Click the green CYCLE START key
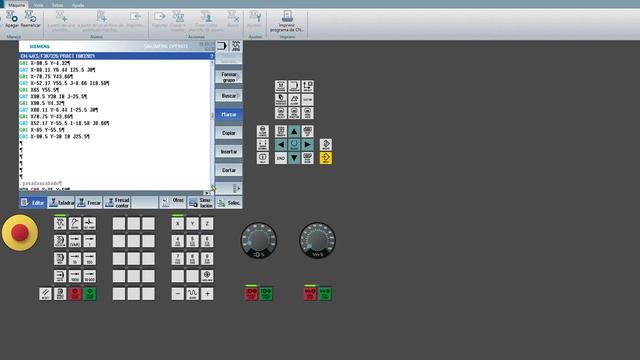The height and width of the screenshot is (360, 640). tap(89, 293)
